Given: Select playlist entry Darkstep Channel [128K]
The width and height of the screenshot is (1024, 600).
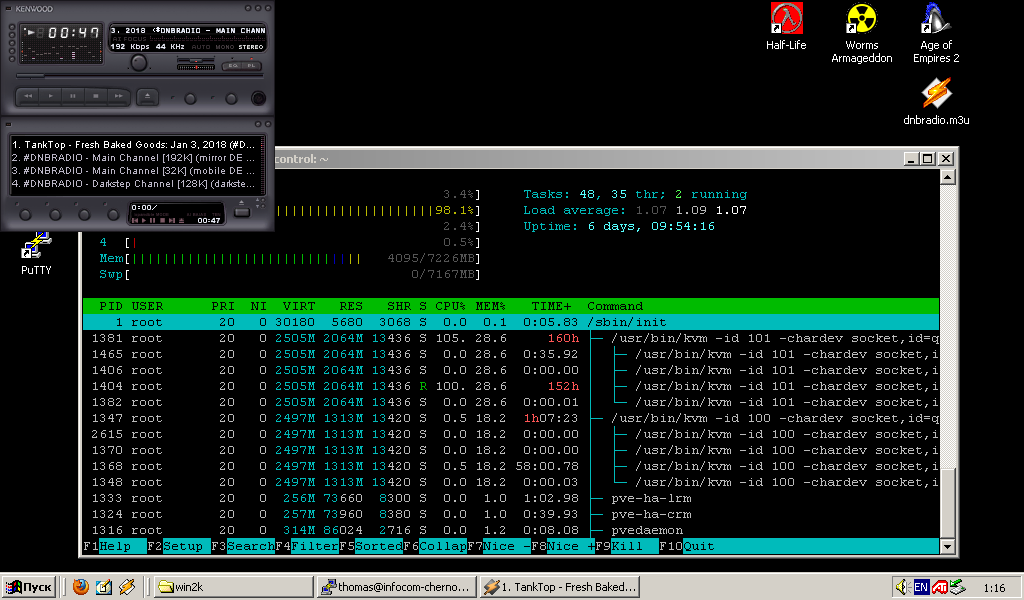Looking at the screenshot, I should coord(133,184).
